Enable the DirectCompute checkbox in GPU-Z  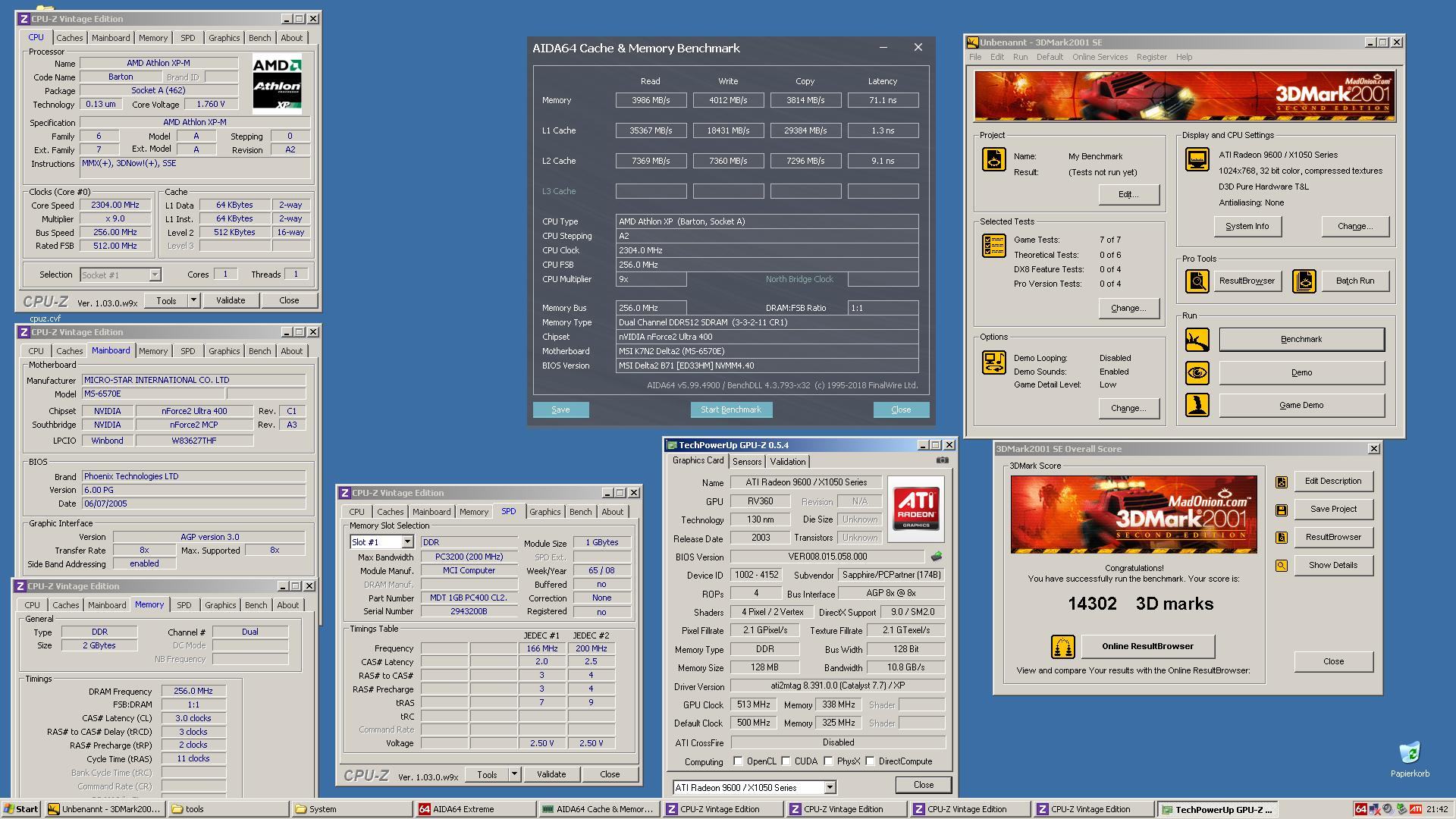871,761
